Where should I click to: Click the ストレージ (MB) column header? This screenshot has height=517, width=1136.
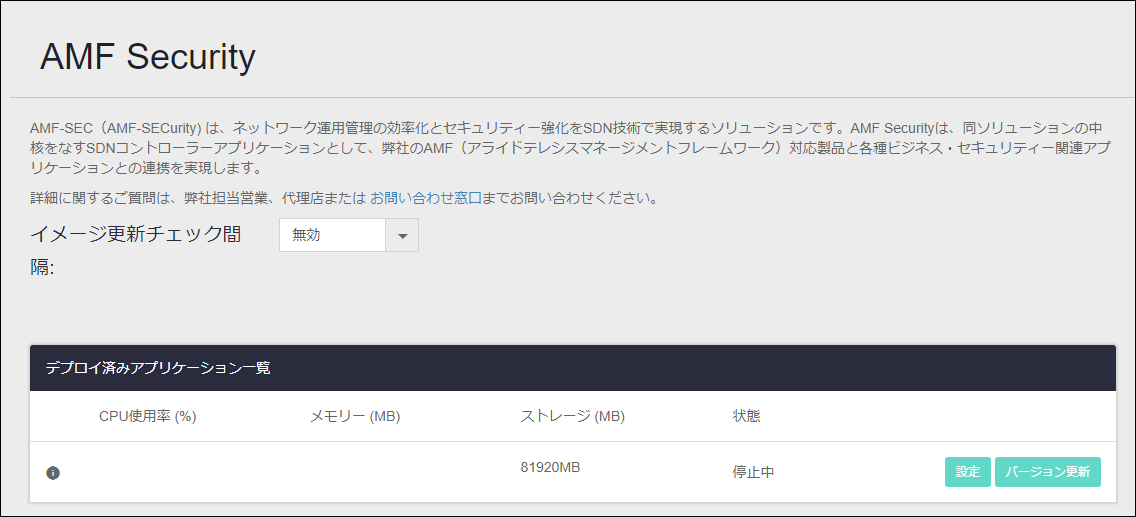point(572,416)
